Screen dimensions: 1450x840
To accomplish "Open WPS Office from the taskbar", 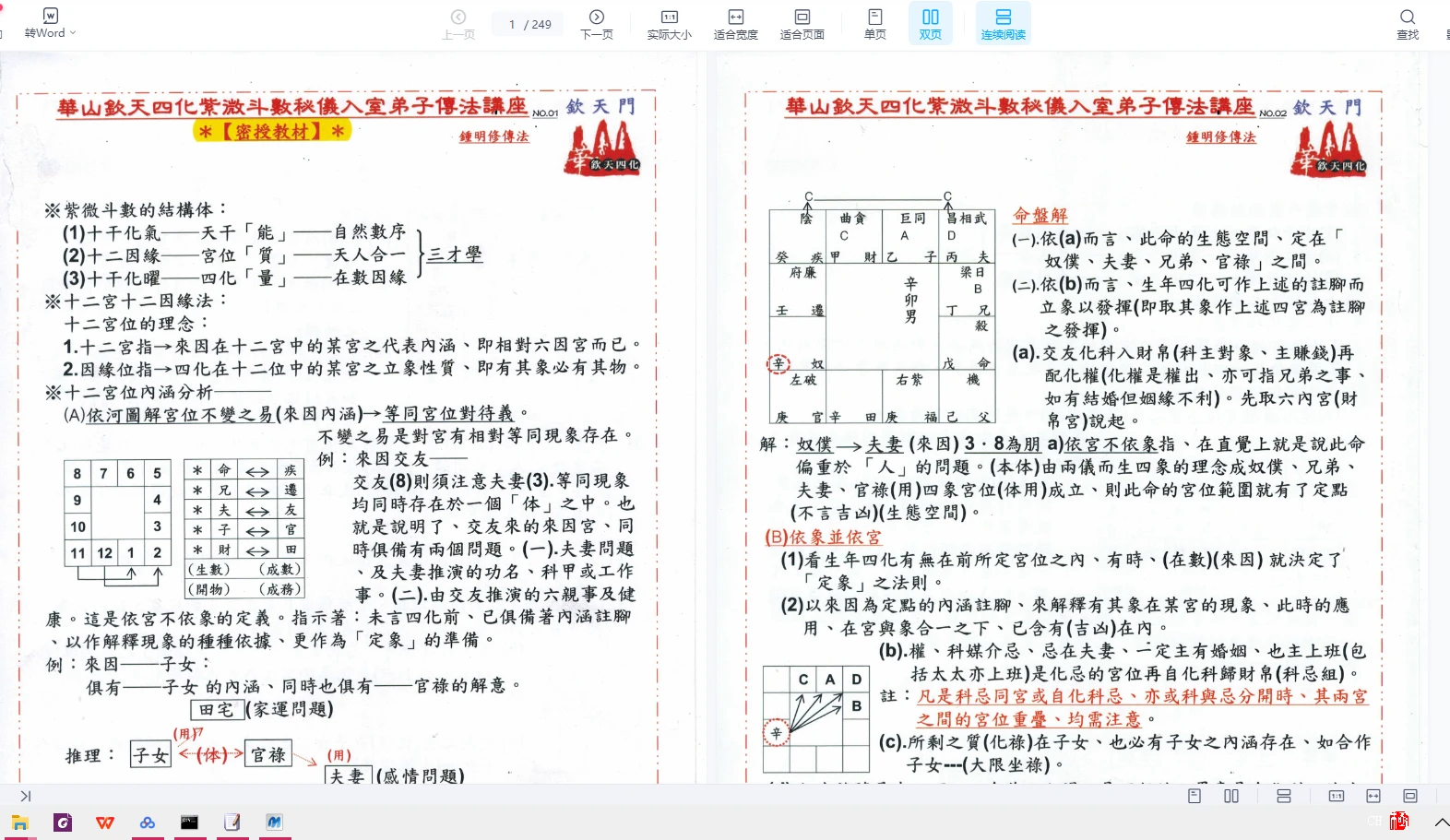I will [105, 822].
